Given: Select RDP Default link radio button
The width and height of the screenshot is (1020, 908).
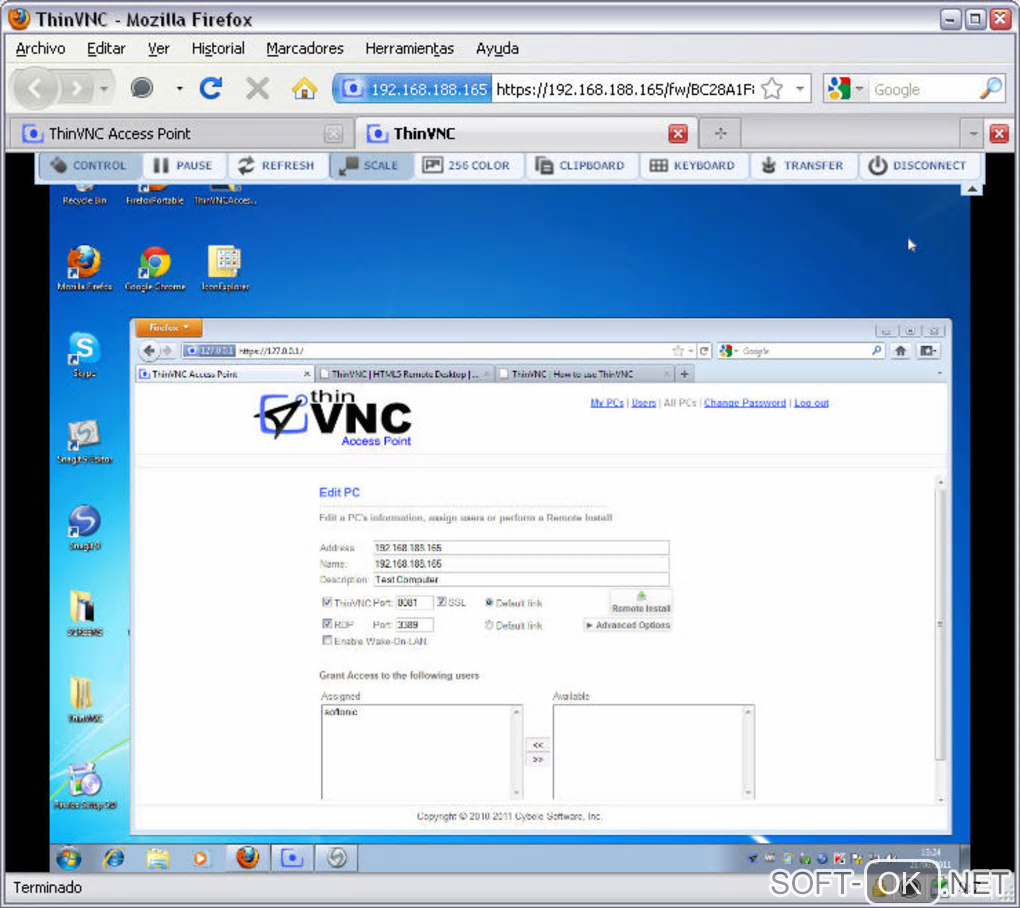Looking at the screenshot, I should 489,625.
